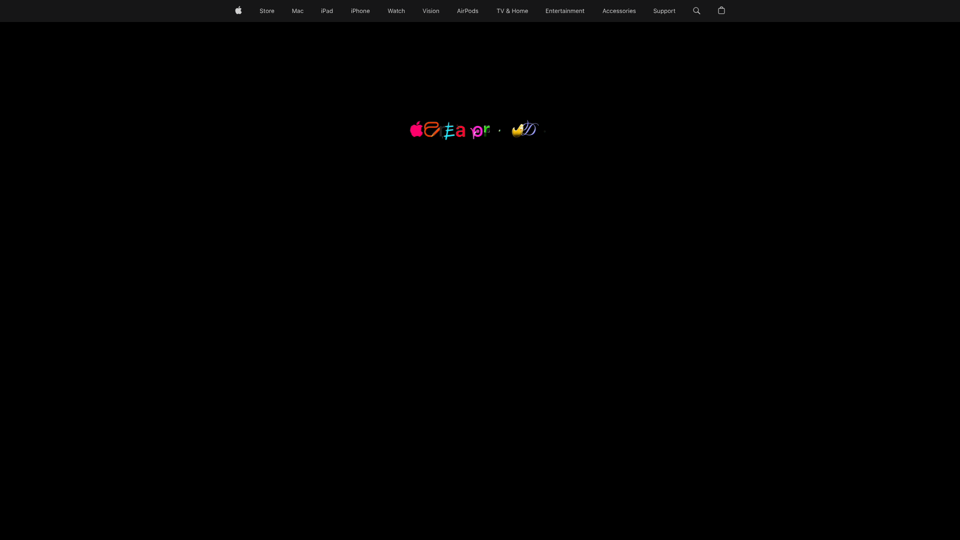The image size is (960, 540).
Task: Choose Vision in the top navigation
Action: (x=430, y=11)
